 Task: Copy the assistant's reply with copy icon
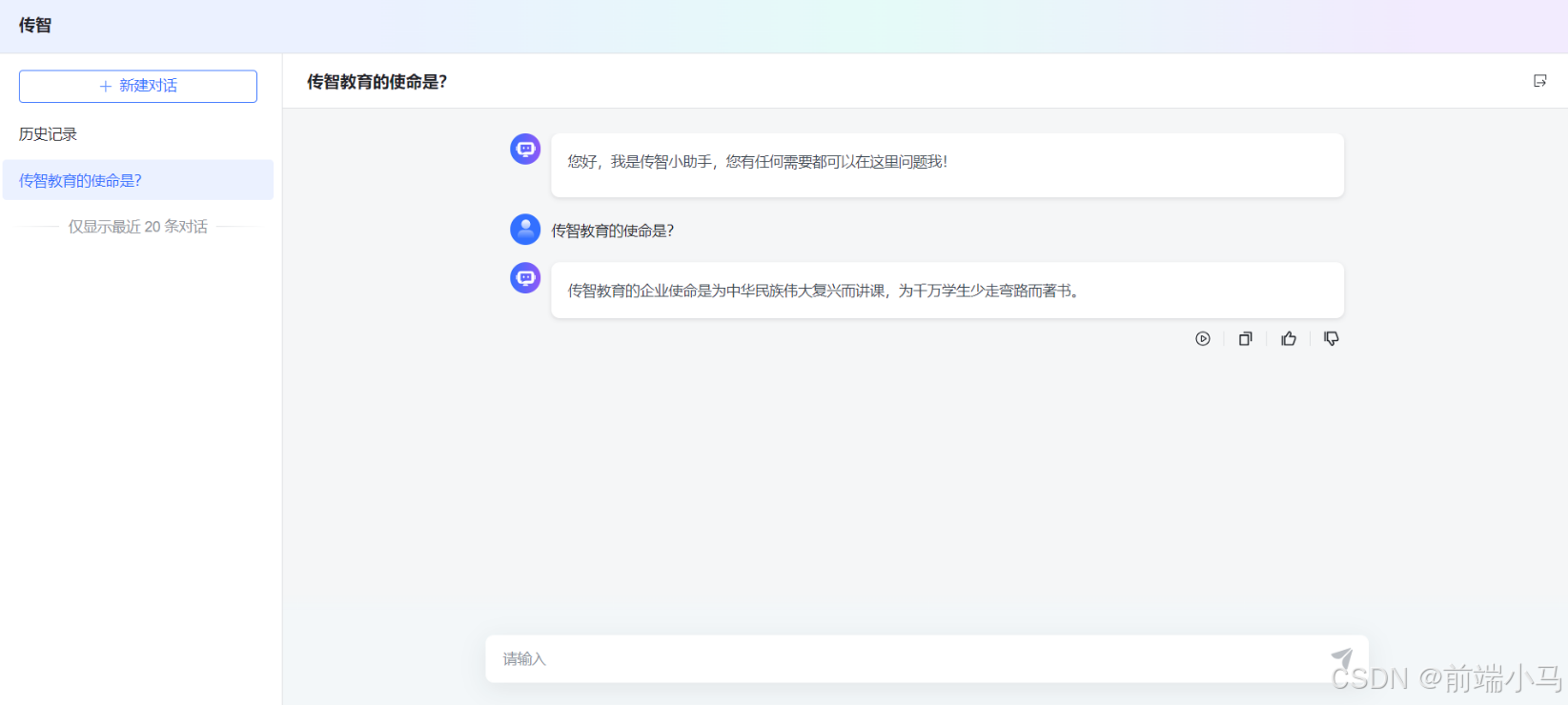1245,339
